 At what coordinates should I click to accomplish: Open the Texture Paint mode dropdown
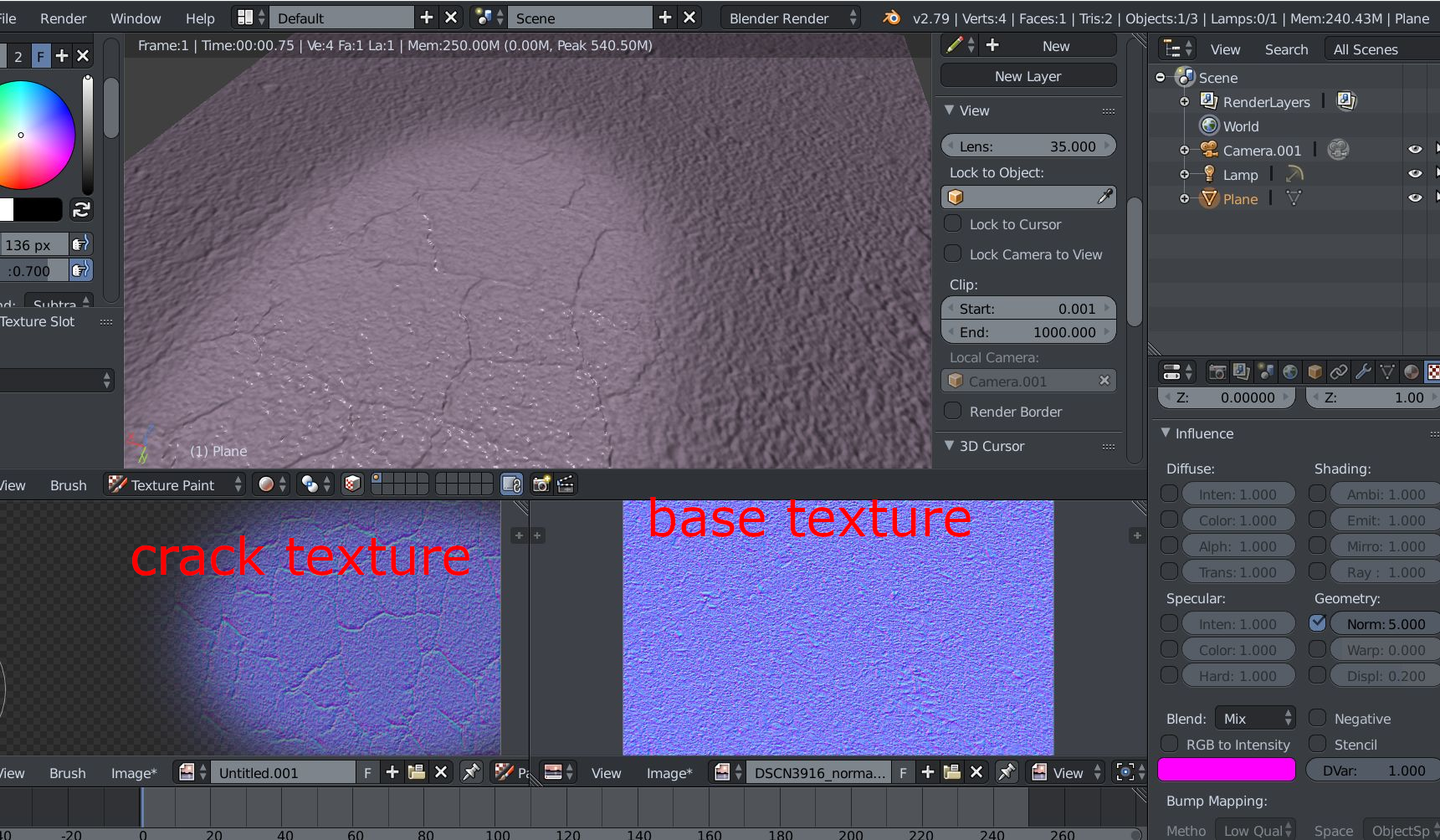(x=174, y=484)
